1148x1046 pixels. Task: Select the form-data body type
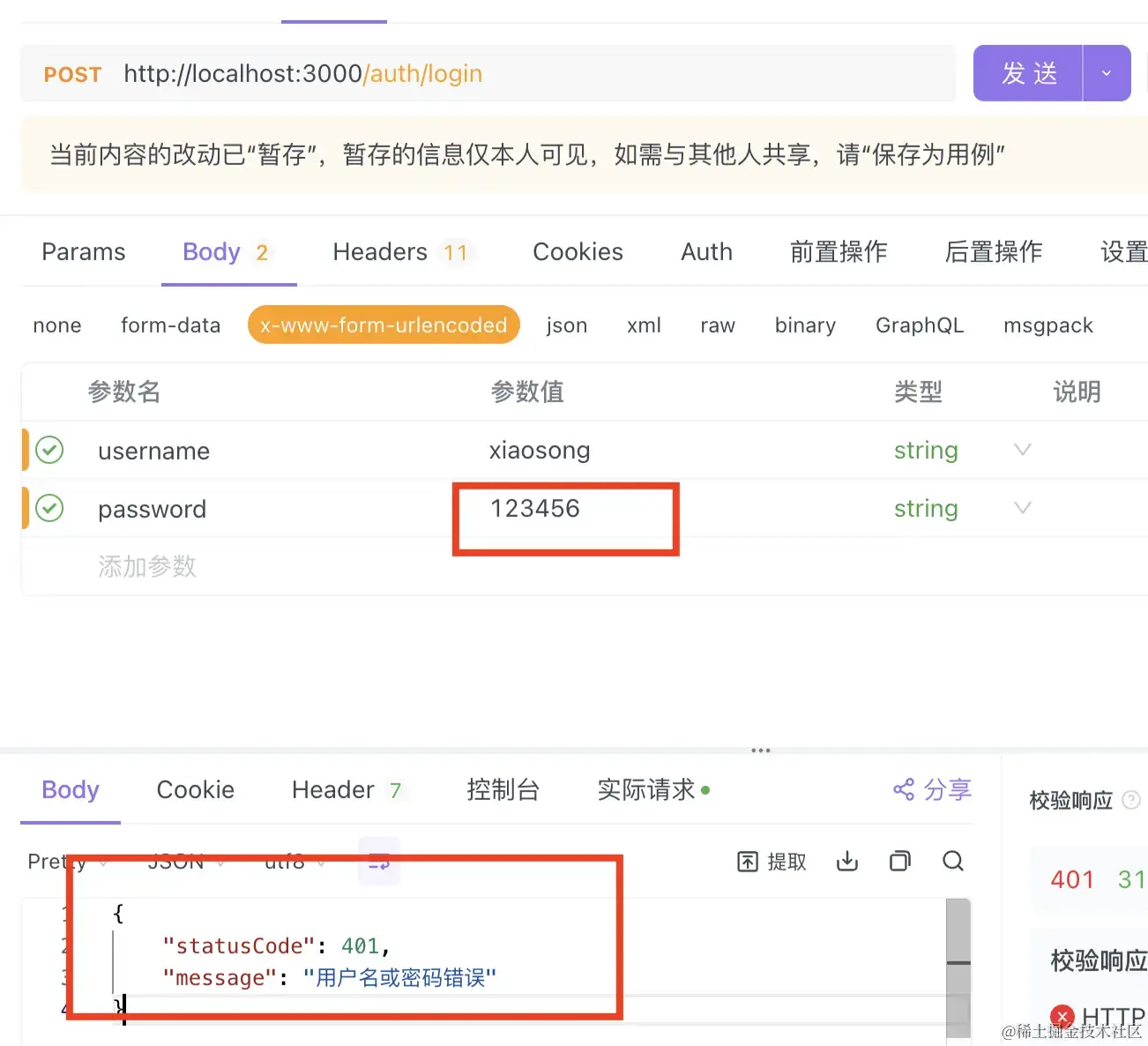pyautogui.click(x=170, y=325)
